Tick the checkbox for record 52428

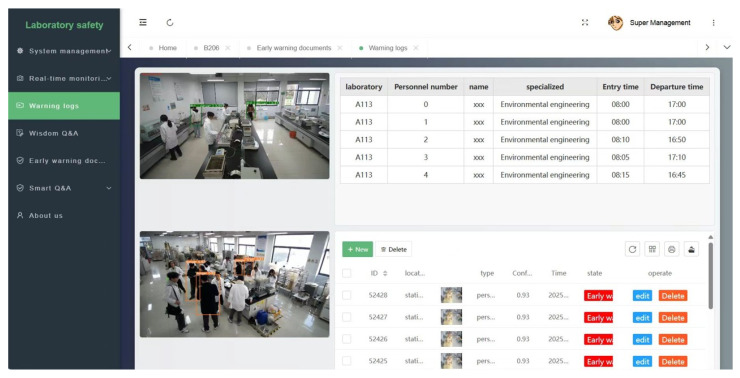347,295
